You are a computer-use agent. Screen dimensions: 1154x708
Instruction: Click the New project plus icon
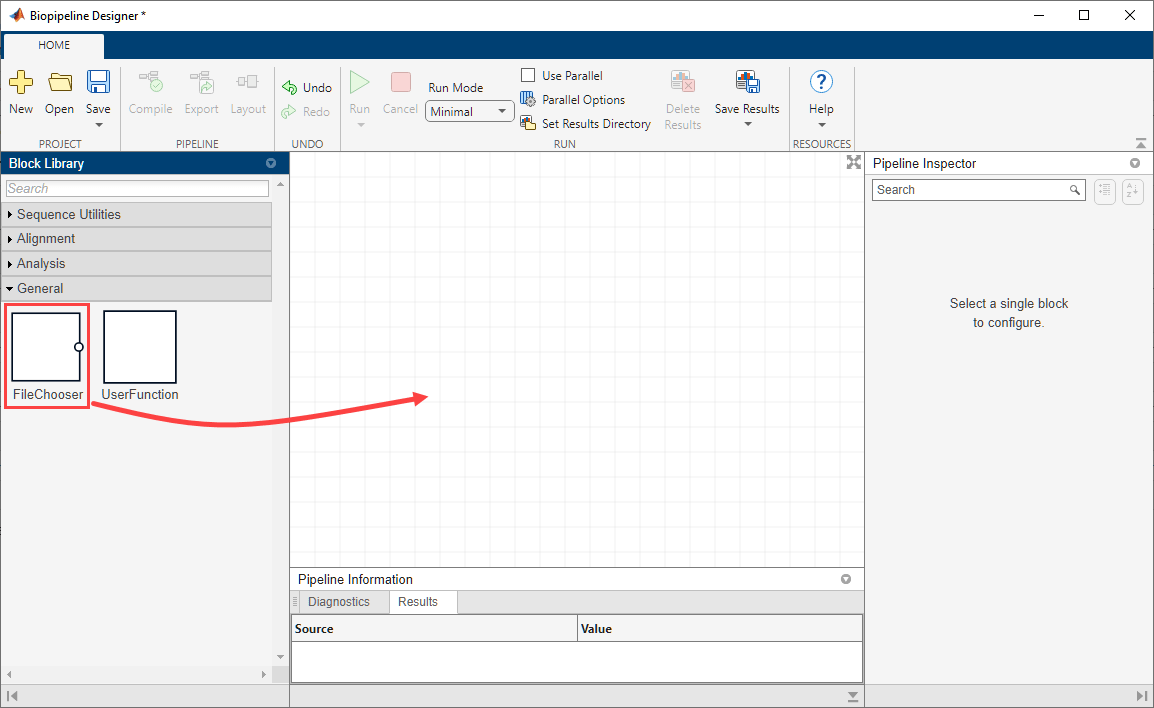(x=21, y=82)
